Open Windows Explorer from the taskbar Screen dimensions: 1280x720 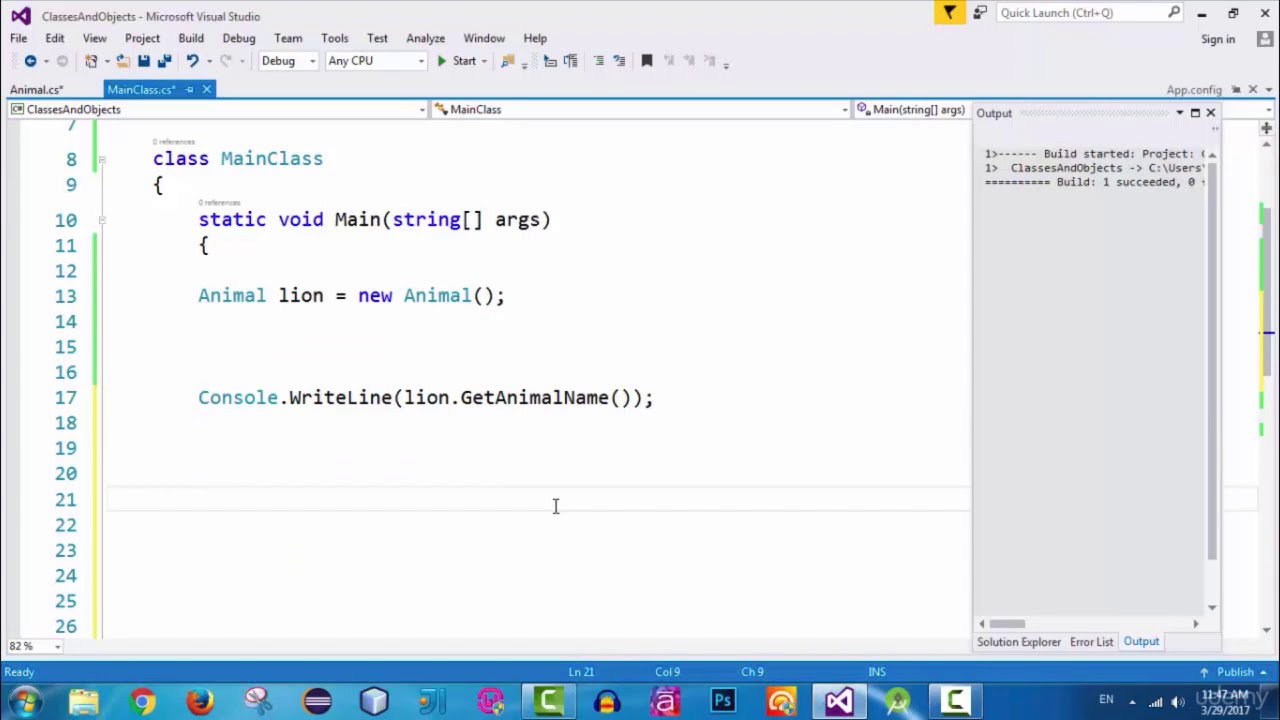[84, 702]
